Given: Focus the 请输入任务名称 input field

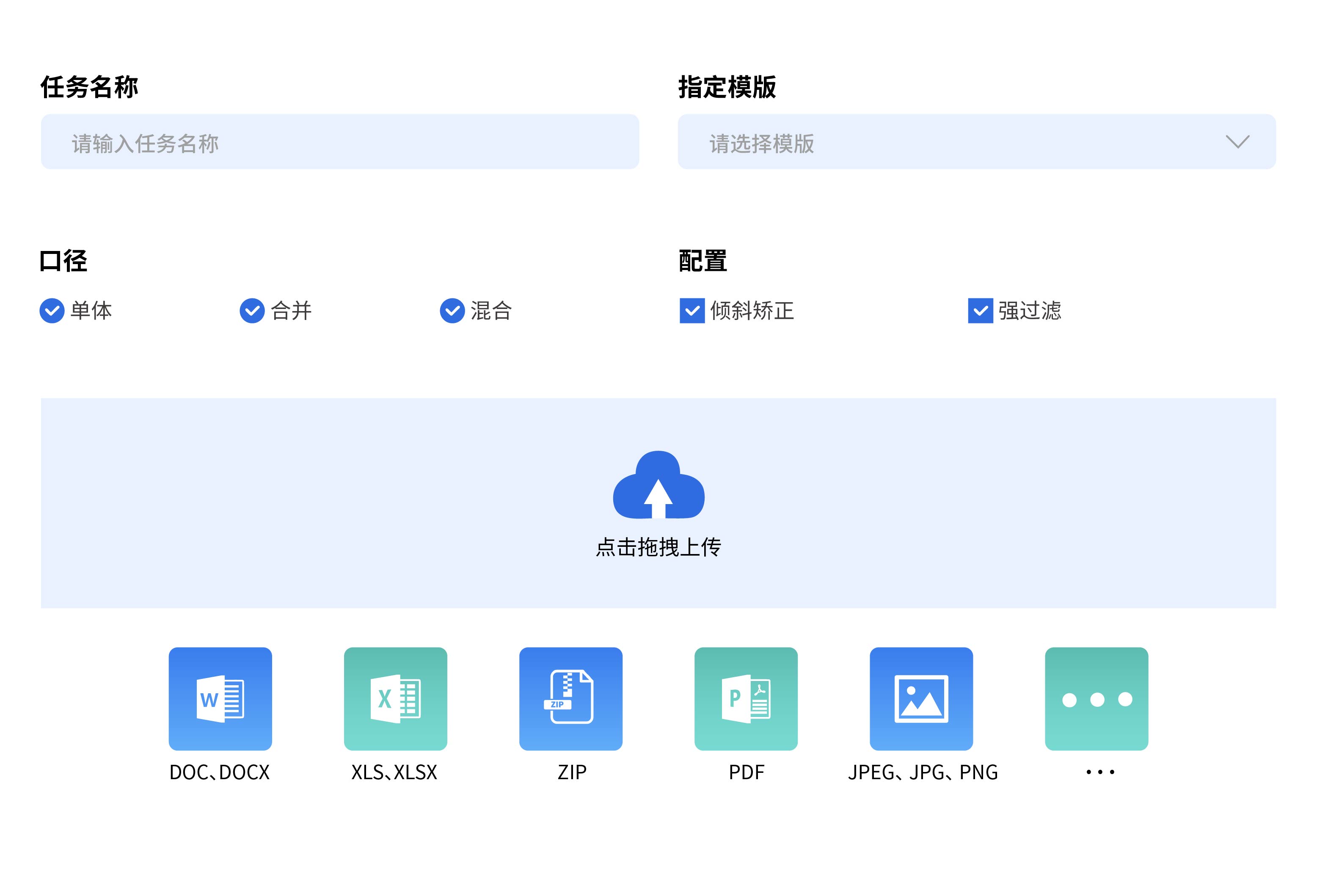Looking at the screenshot, I should 340,142.
